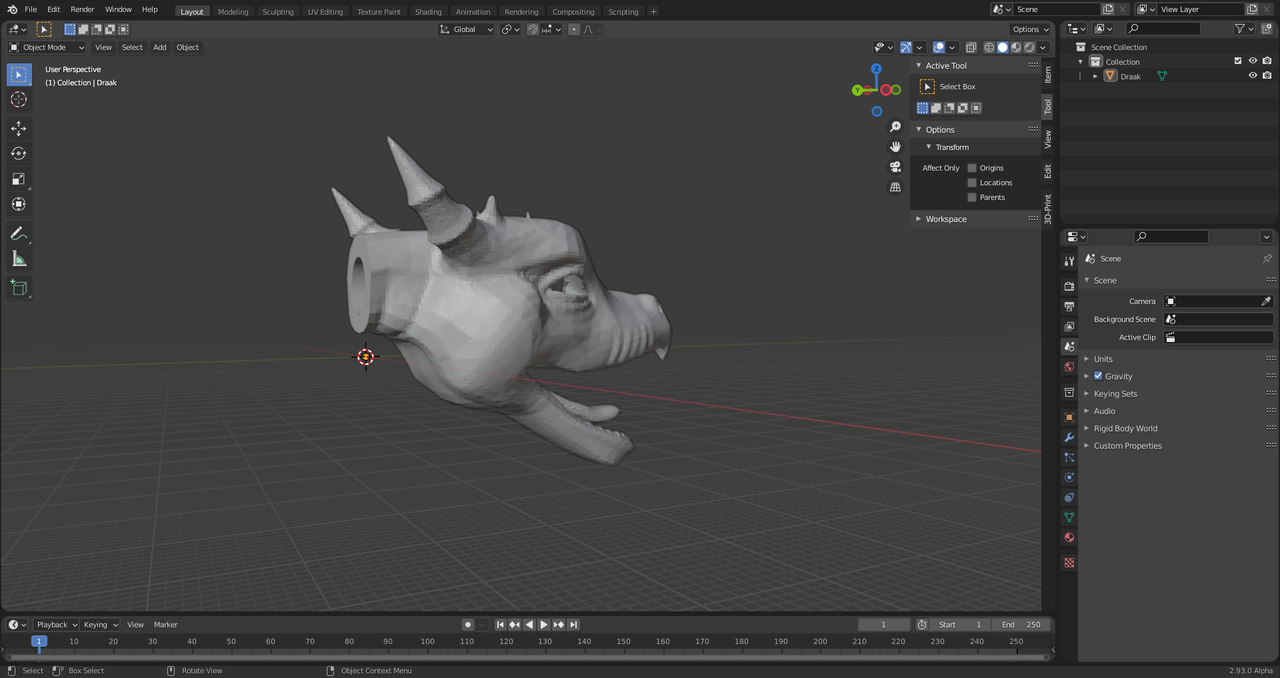Open the Item sidebar tab
The image size is (1280, 678).
(x=1048, y=74)
